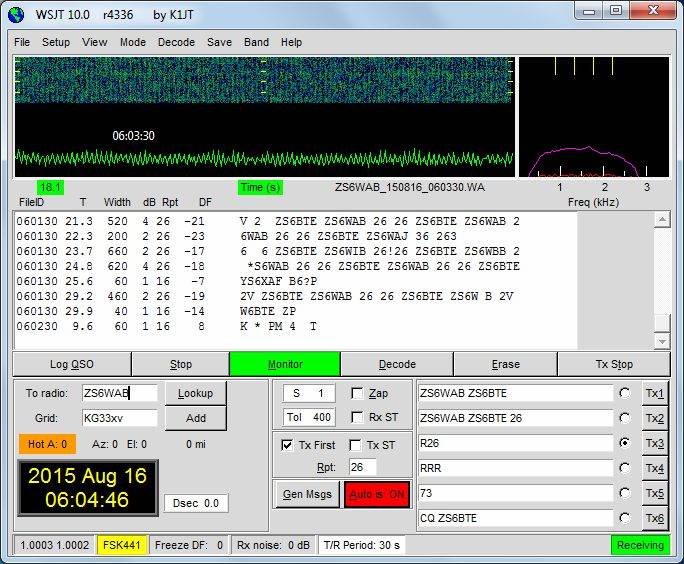This screenshot has width=684, height=564.
Task: Click the decode list scrollbar thumb
Action: tap(662, 323)
